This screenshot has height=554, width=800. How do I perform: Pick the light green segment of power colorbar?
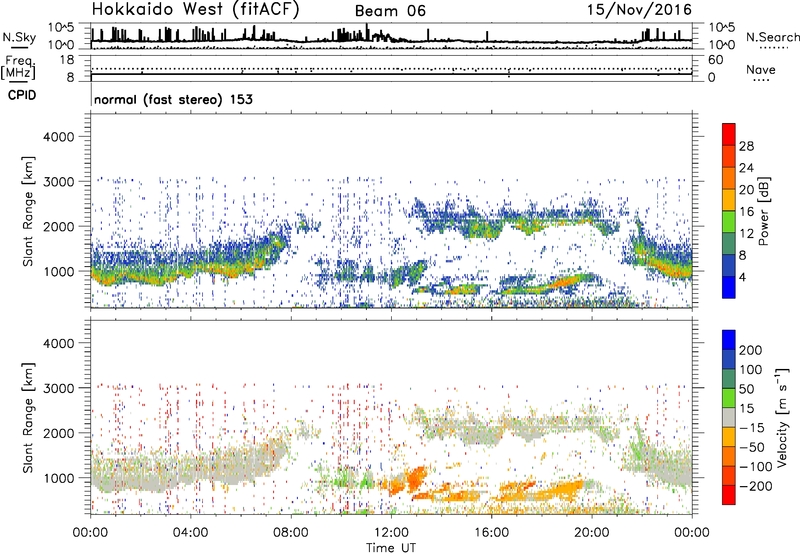click(729, 222)
